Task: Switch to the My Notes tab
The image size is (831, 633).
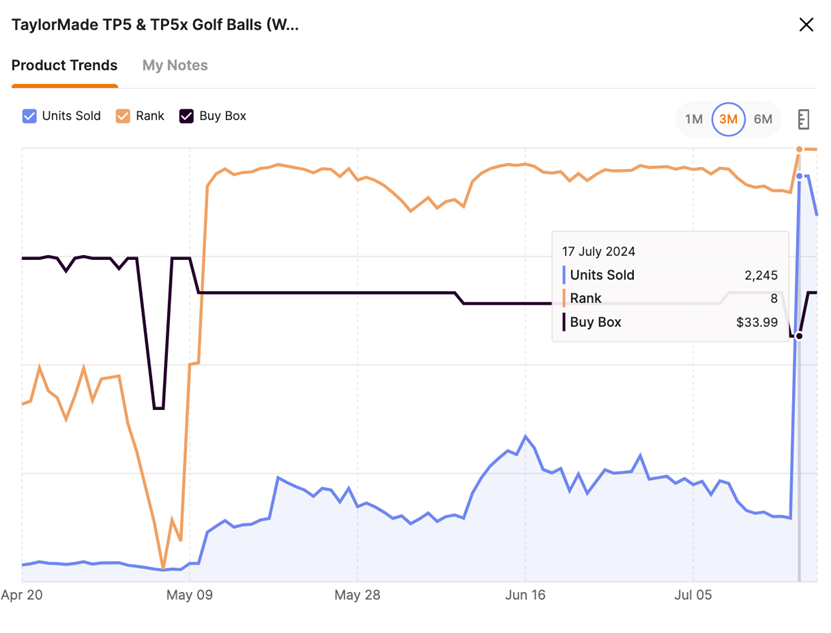Action: (x=175, y=65)
